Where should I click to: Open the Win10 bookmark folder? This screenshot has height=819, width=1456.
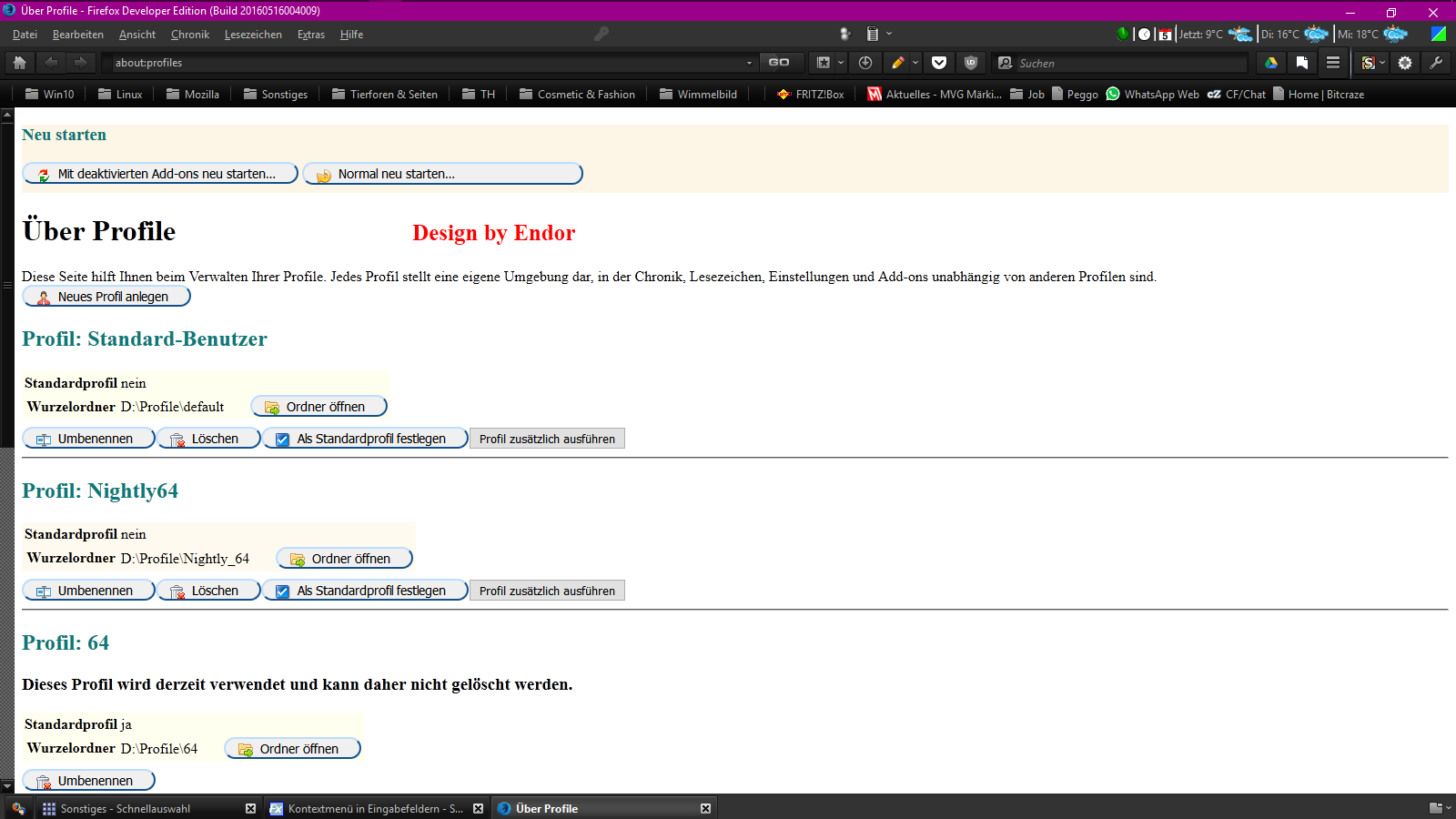[x=50, y=94]
